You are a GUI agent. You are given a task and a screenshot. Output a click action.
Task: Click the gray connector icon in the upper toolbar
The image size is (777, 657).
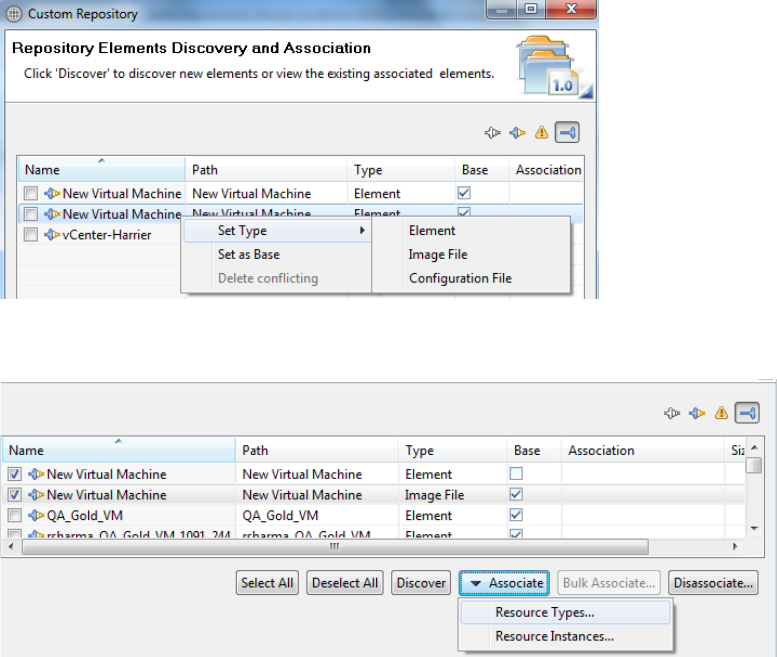click(x=492, y=132)
